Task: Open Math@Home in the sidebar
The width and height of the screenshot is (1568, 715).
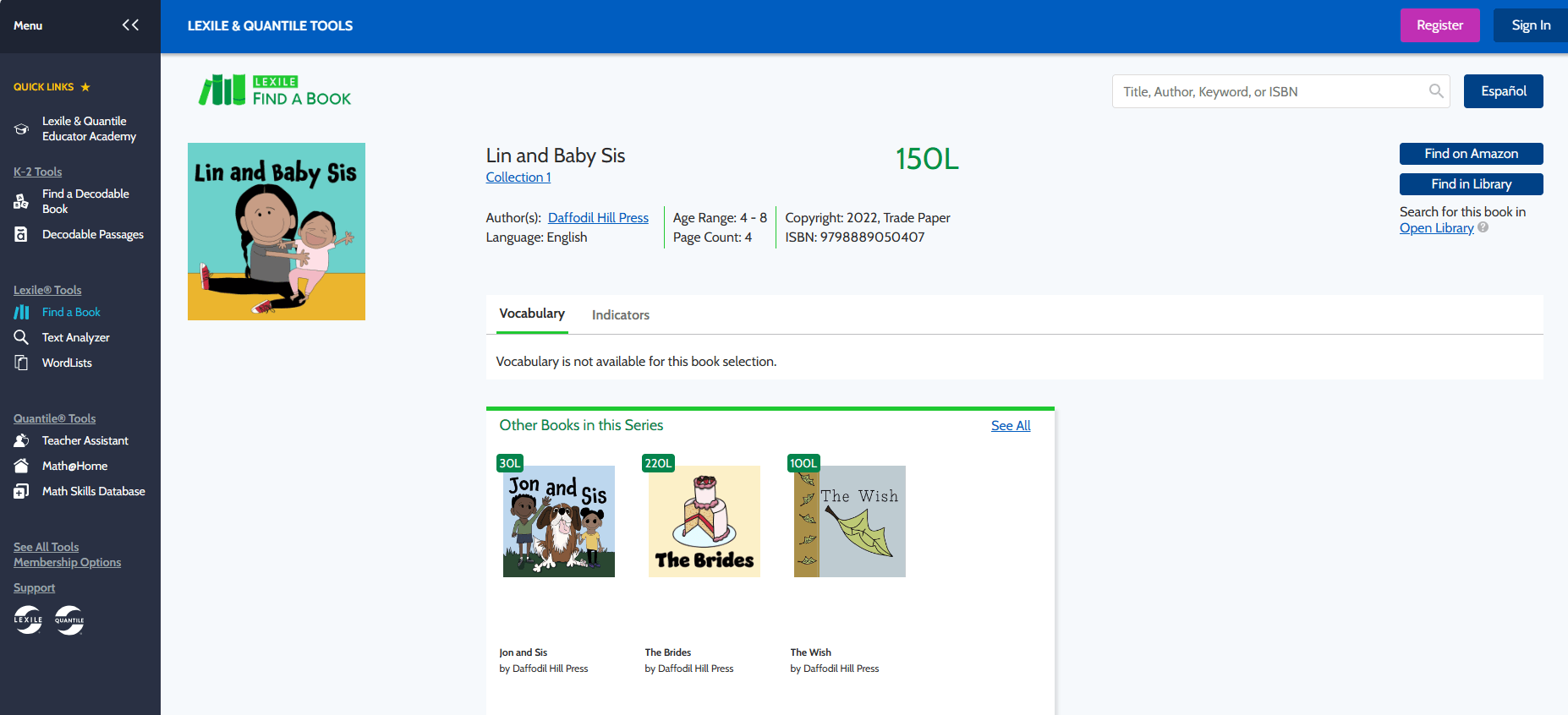Action: coord(74,466)
